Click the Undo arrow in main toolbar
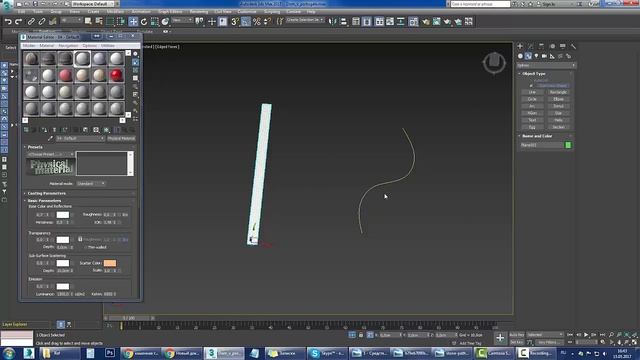Image resolution: width=640 pixels, height=360 pixels. [x=8, y=22]
